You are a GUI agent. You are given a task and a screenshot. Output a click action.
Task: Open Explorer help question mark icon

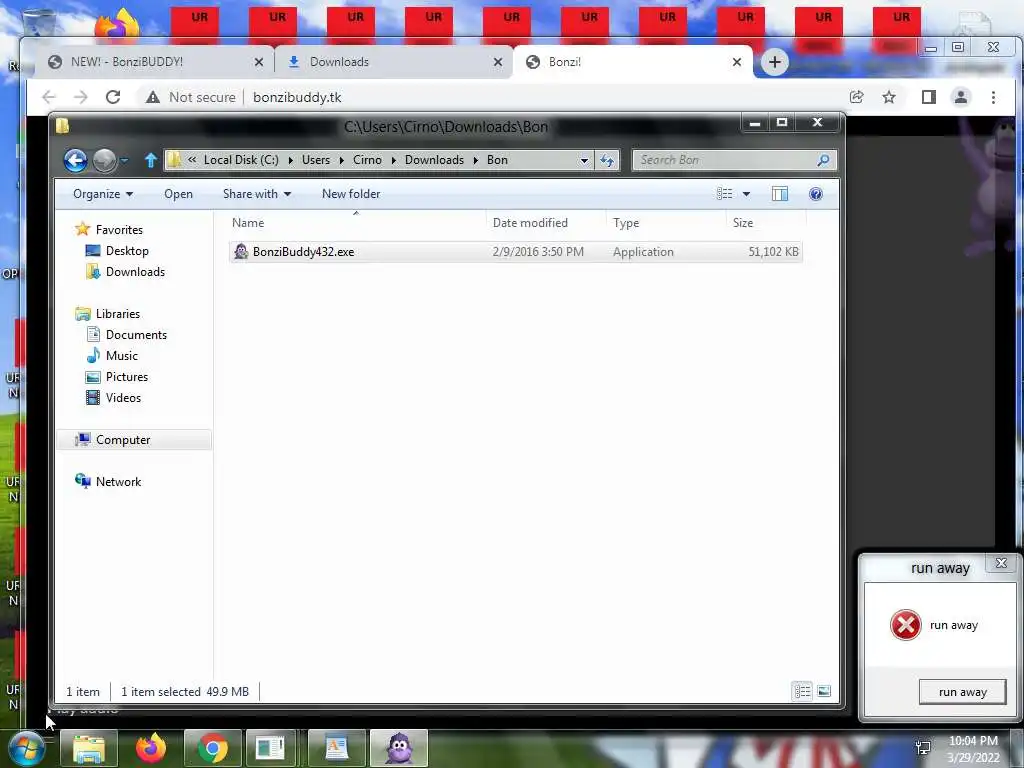pyautogui.click(x=816, y=194)
